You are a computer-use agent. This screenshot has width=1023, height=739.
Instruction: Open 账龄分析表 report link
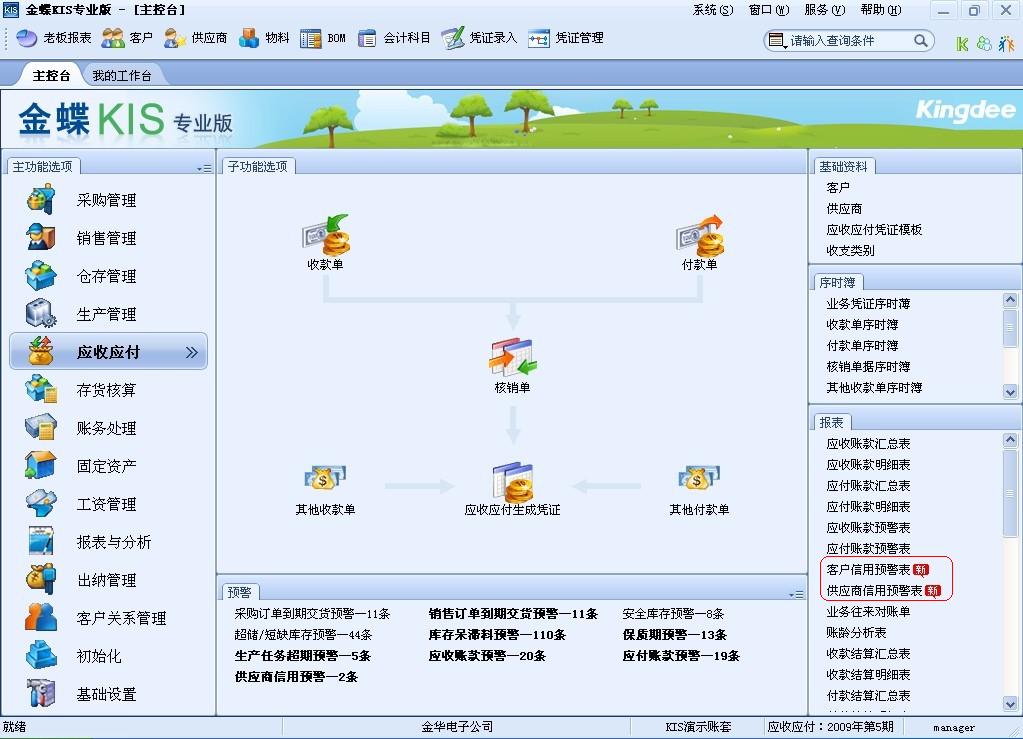point(856,632)
